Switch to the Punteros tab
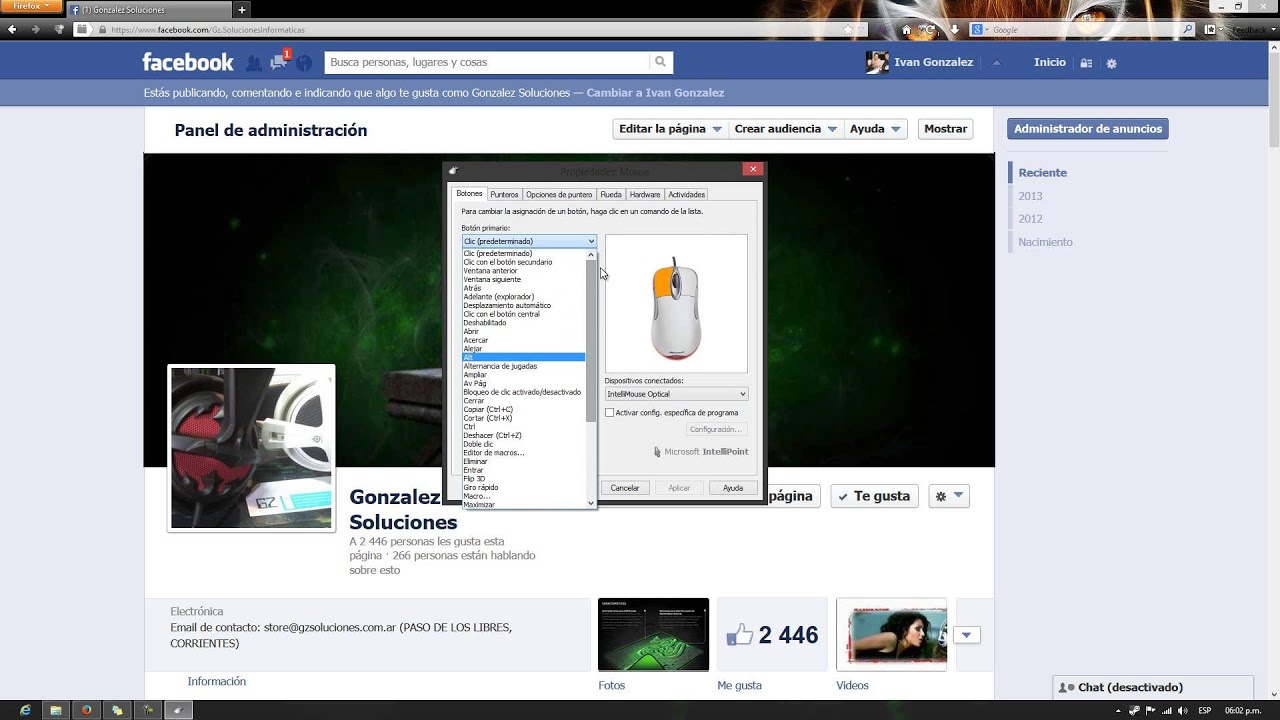This screenshot has width=1280, height=720. (x=504, y=194)
